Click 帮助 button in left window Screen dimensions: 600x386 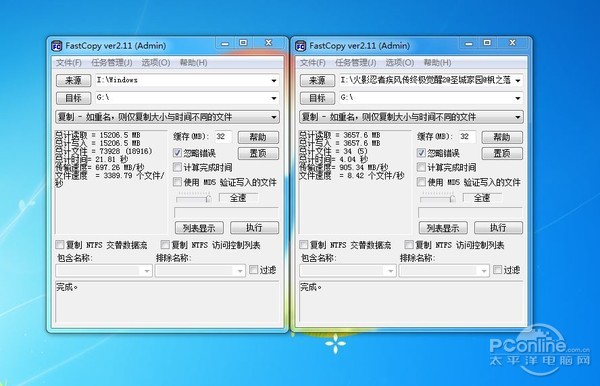258,137
